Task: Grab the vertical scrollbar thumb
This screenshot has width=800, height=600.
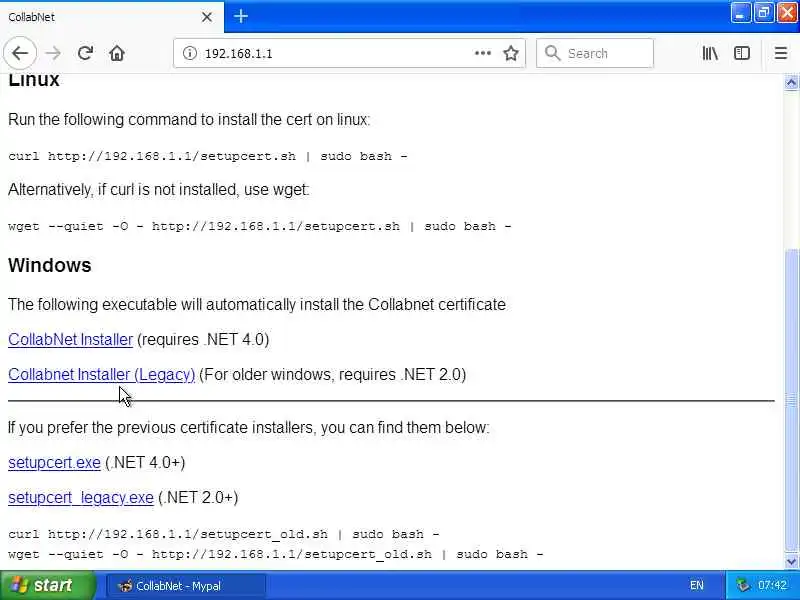Action: [791, 401]
